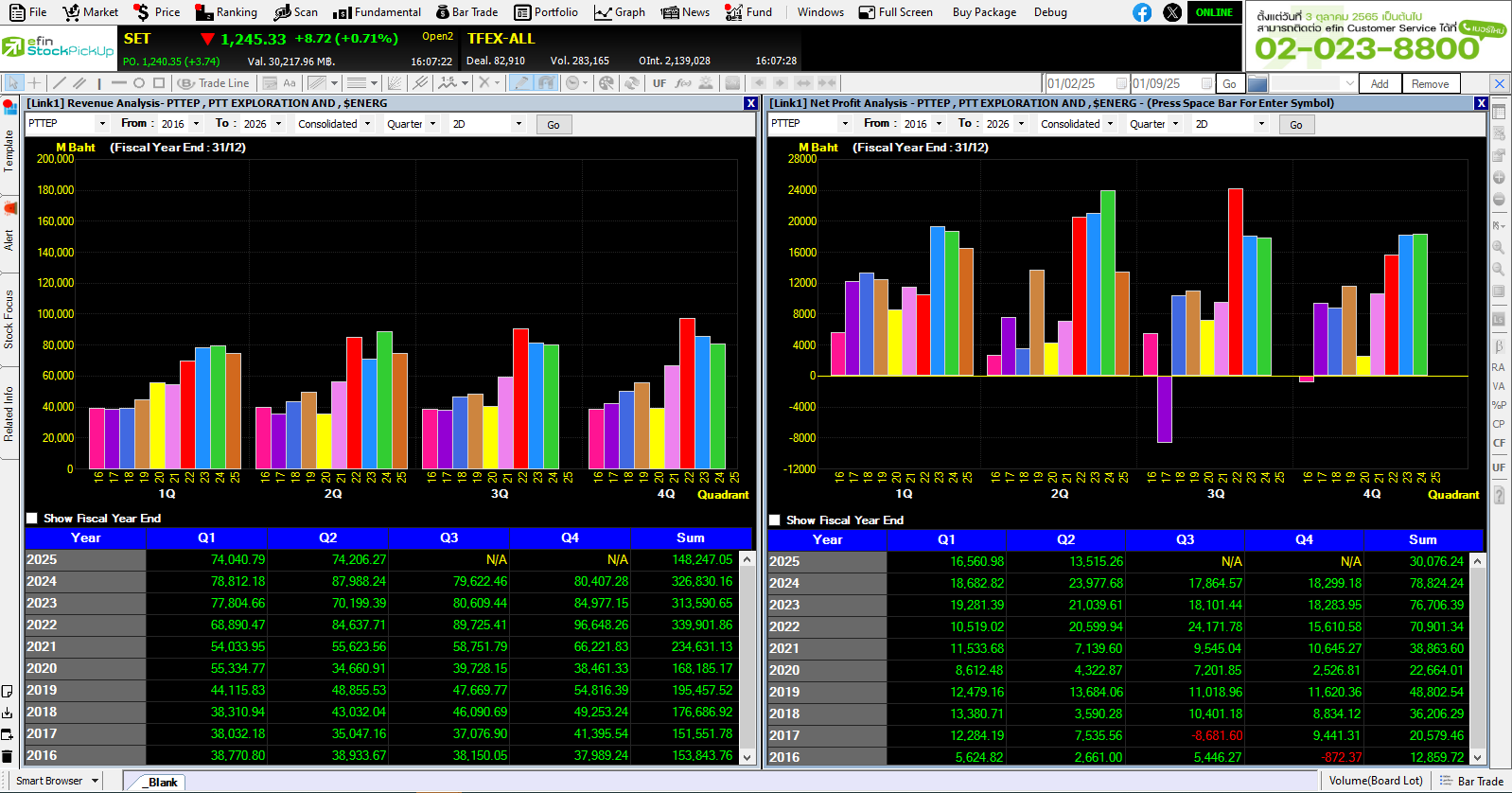The height and width of the screenshot is (793, 1512).
Task: Click the CF icon in right sidebar
Action: [1499, 443]
